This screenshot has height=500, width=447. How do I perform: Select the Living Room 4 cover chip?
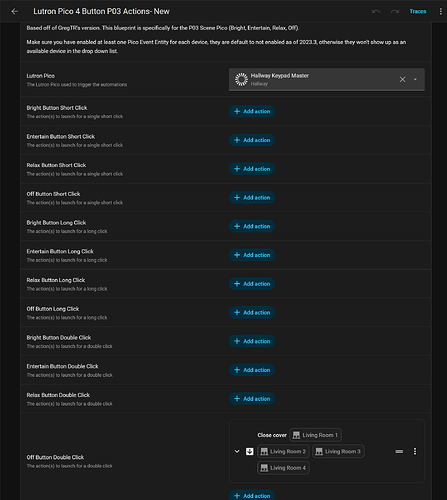[x=283, y=468]
